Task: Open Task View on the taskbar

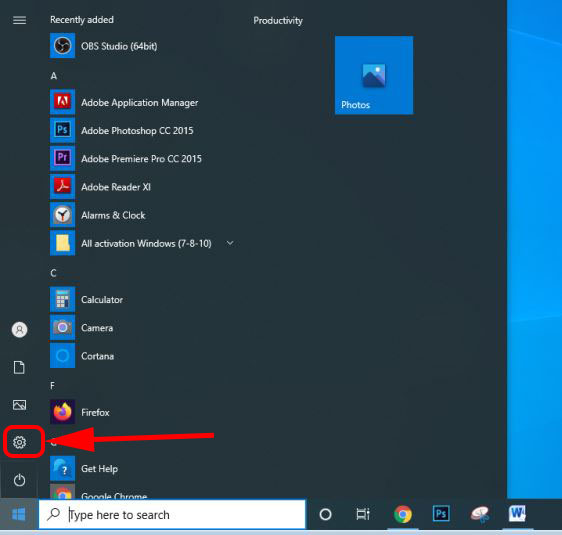Action: coord(363,515)
